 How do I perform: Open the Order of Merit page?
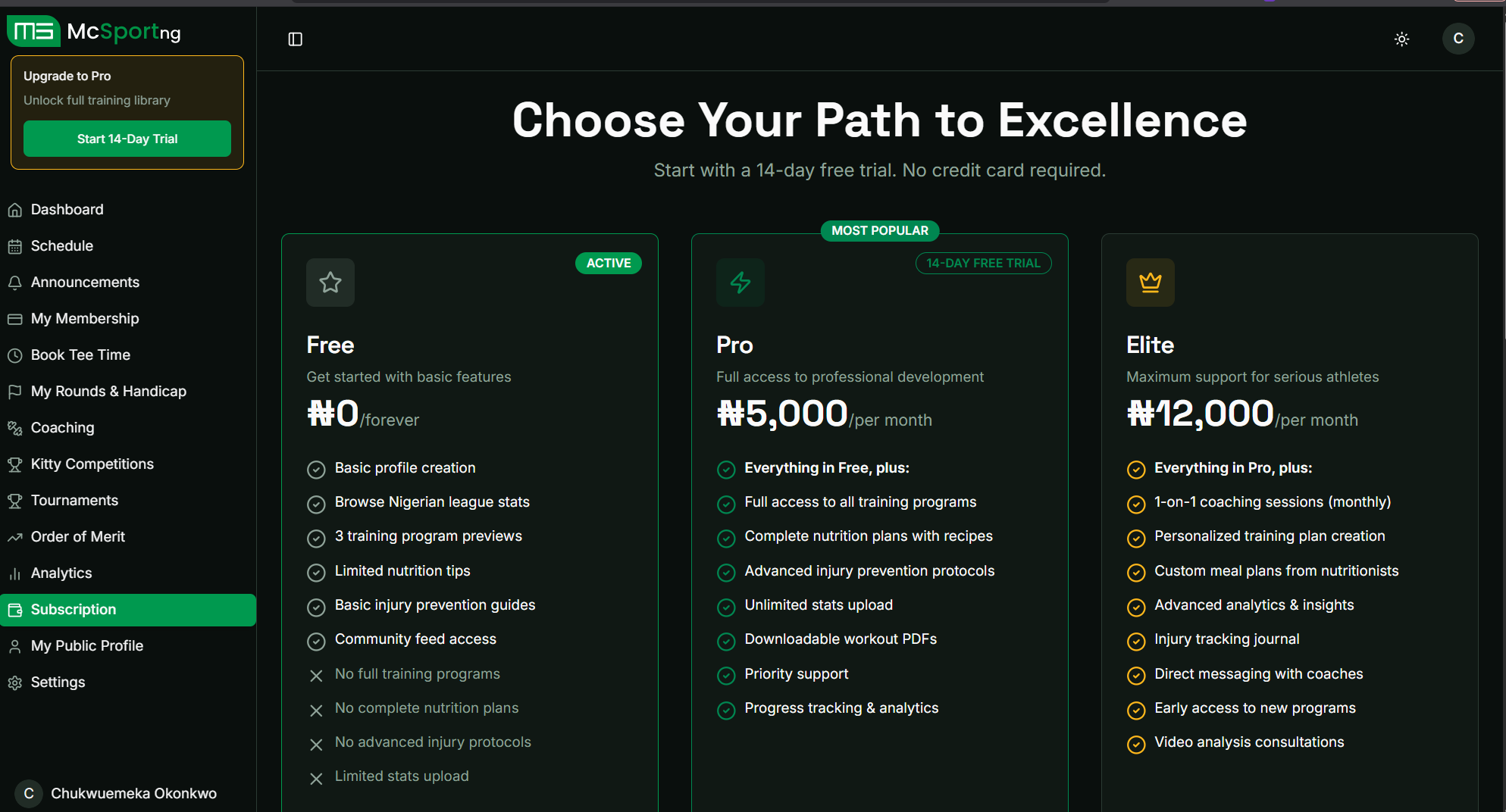tap(77, 537)
